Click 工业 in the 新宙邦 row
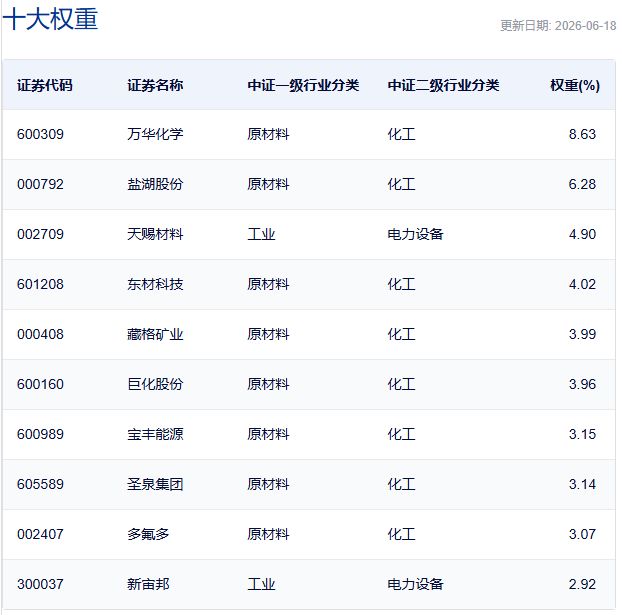Image resolution: width=622 pixels, height=615 pixels. (x=261, y=584)
